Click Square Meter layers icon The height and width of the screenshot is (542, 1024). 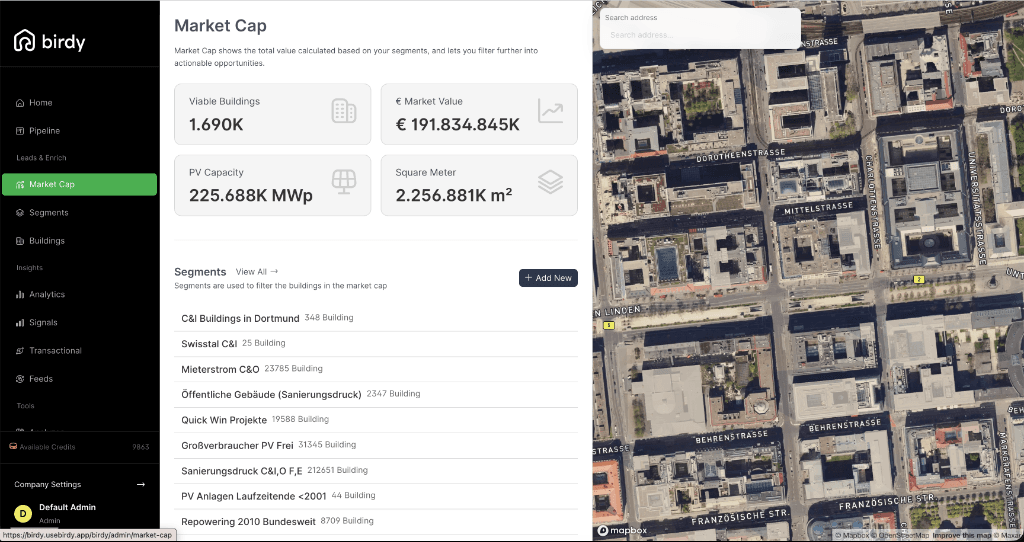pos(551,182)
